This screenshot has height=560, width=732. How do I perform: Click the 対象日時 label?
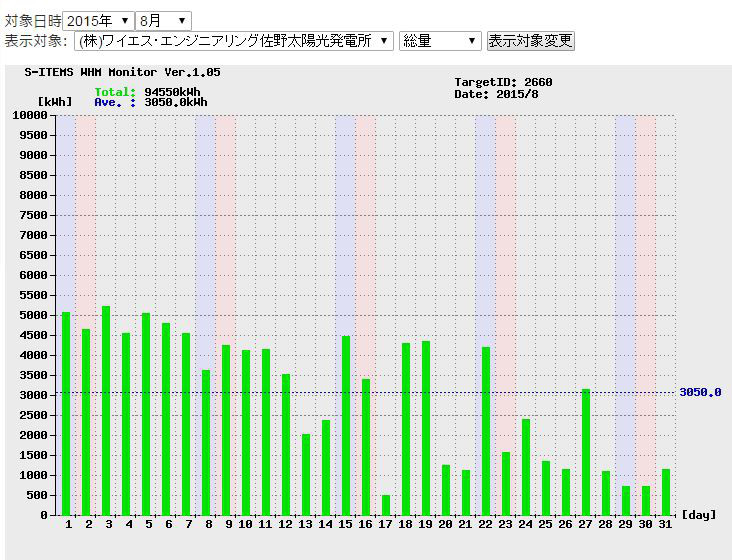click(33, 21)
